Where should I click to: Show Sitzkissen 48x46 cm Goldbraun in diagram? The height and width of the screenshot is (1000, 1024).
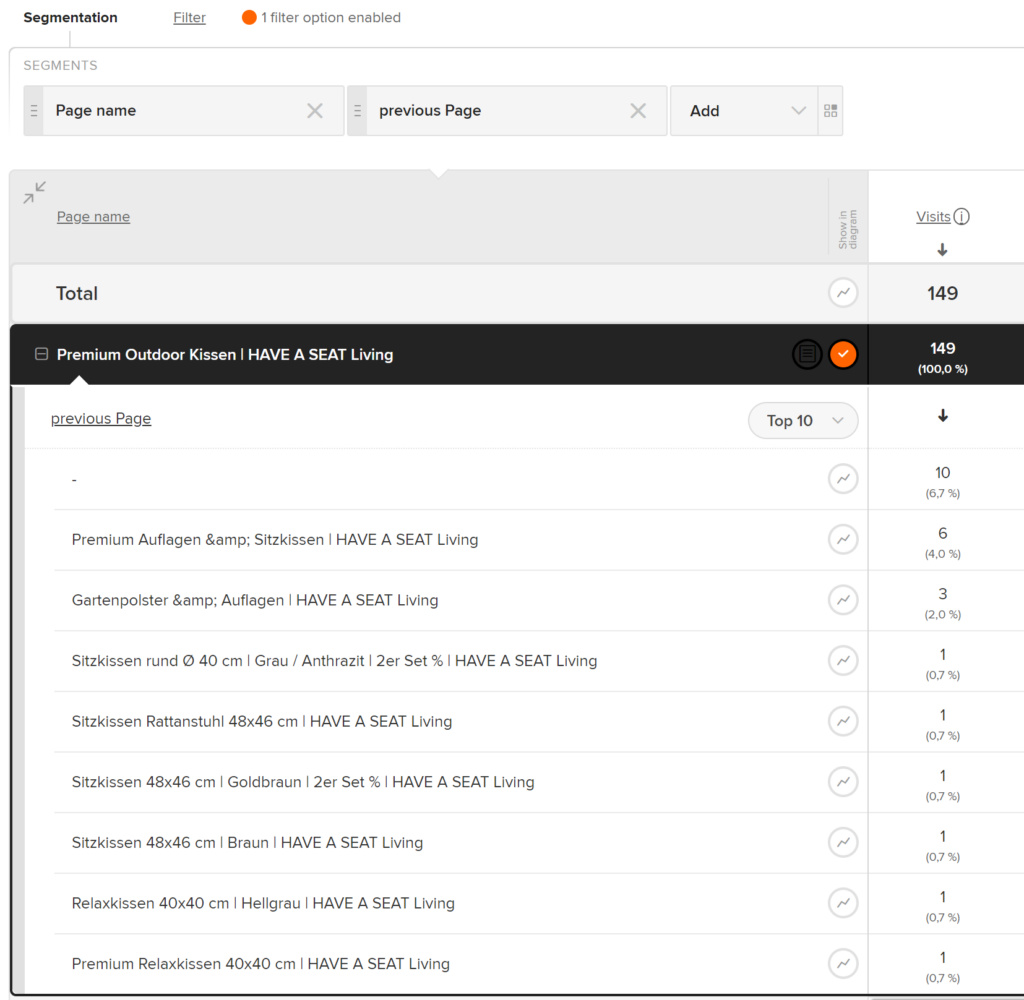click(x=843, y=782)
